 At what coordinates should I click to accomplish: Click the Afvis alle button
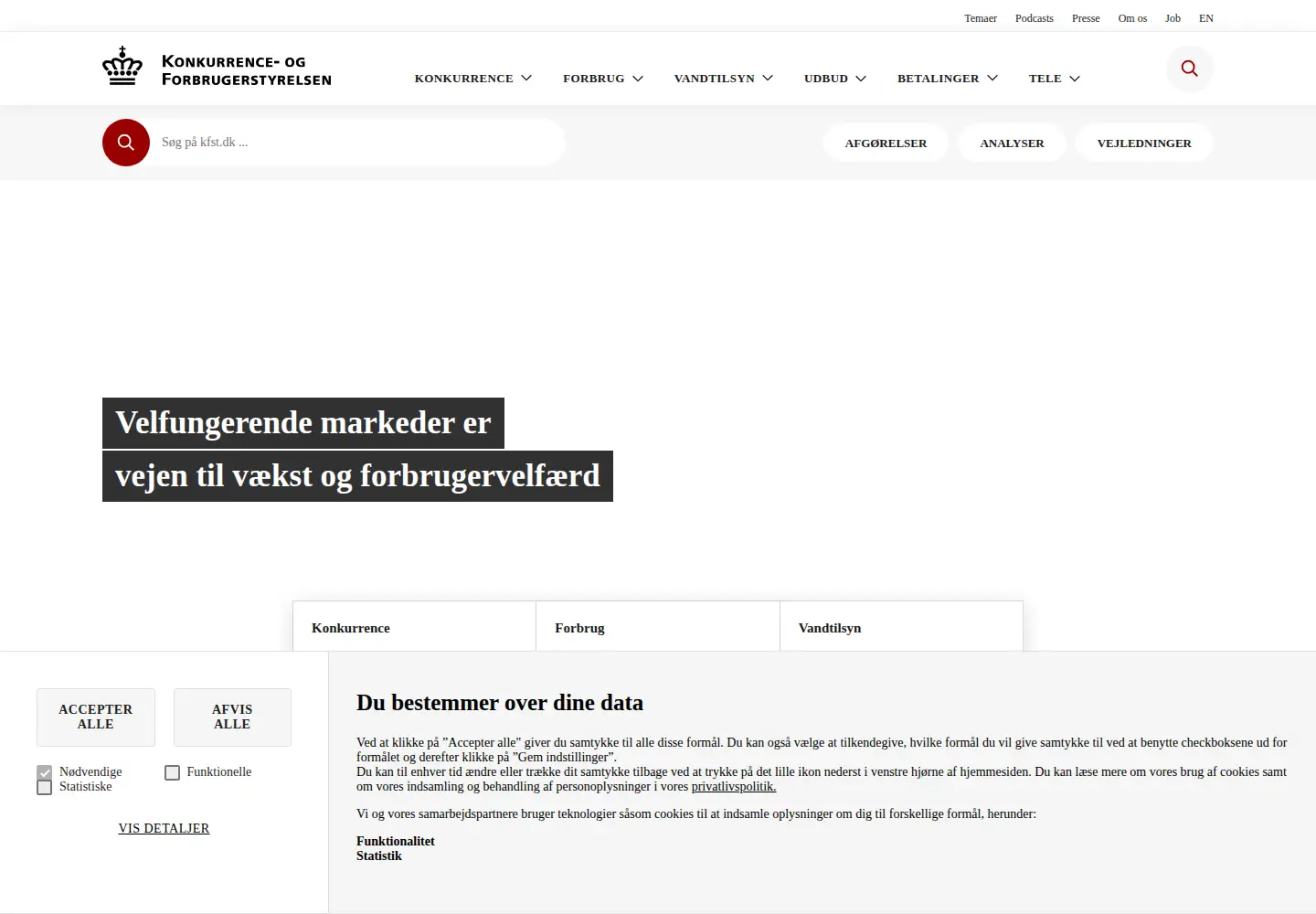point(232,717)
